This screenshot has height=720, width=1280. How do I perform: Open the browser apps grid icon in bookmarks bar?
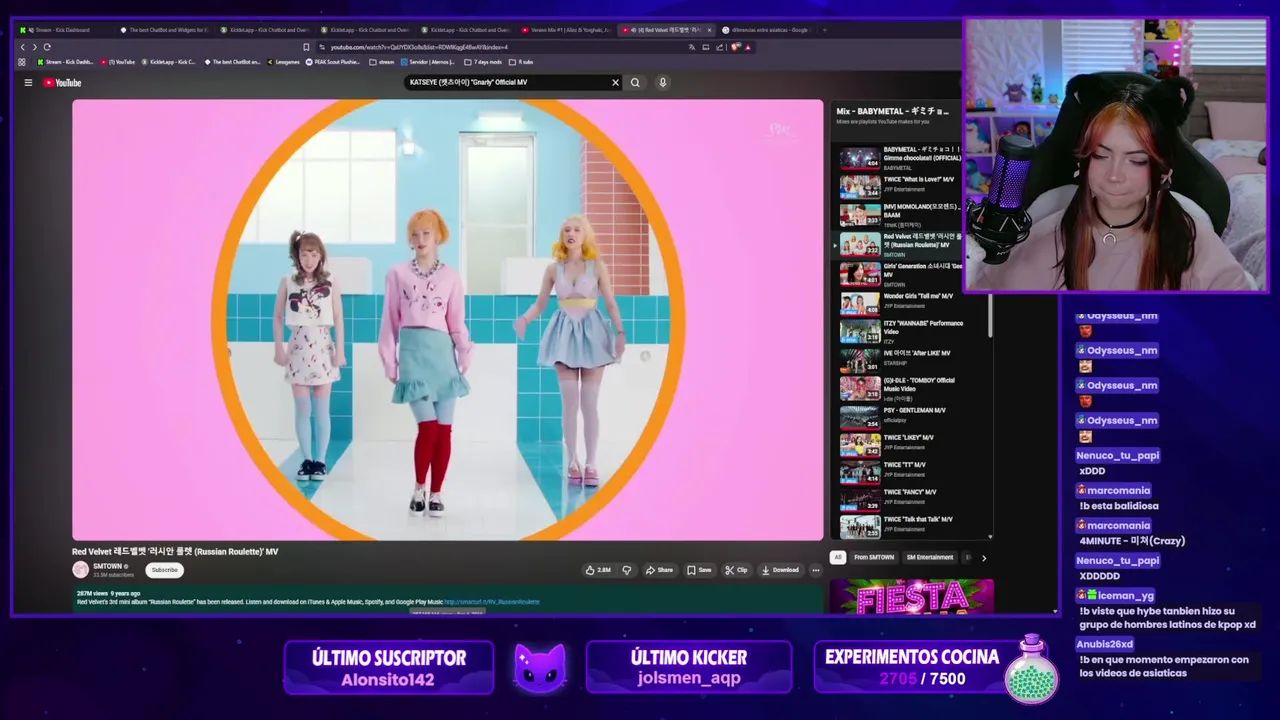click(x=22, y=62)
